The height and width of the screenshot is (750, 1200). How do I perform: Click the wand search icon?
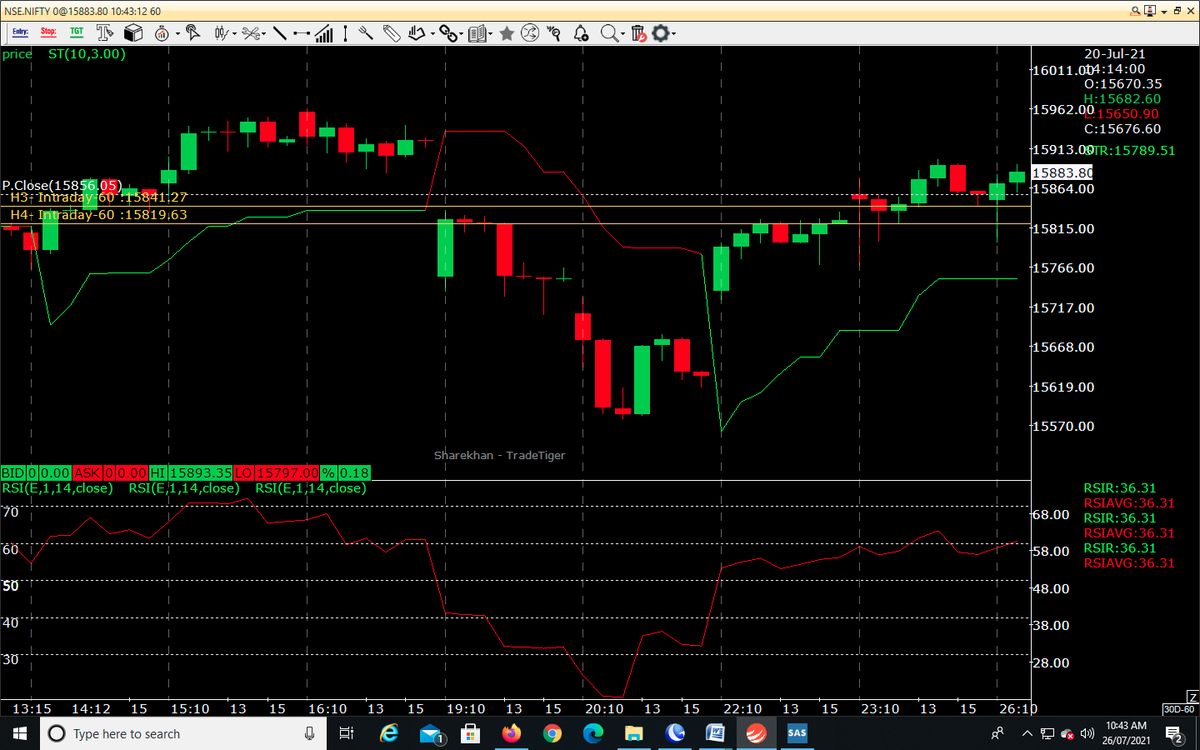[553, 33]
